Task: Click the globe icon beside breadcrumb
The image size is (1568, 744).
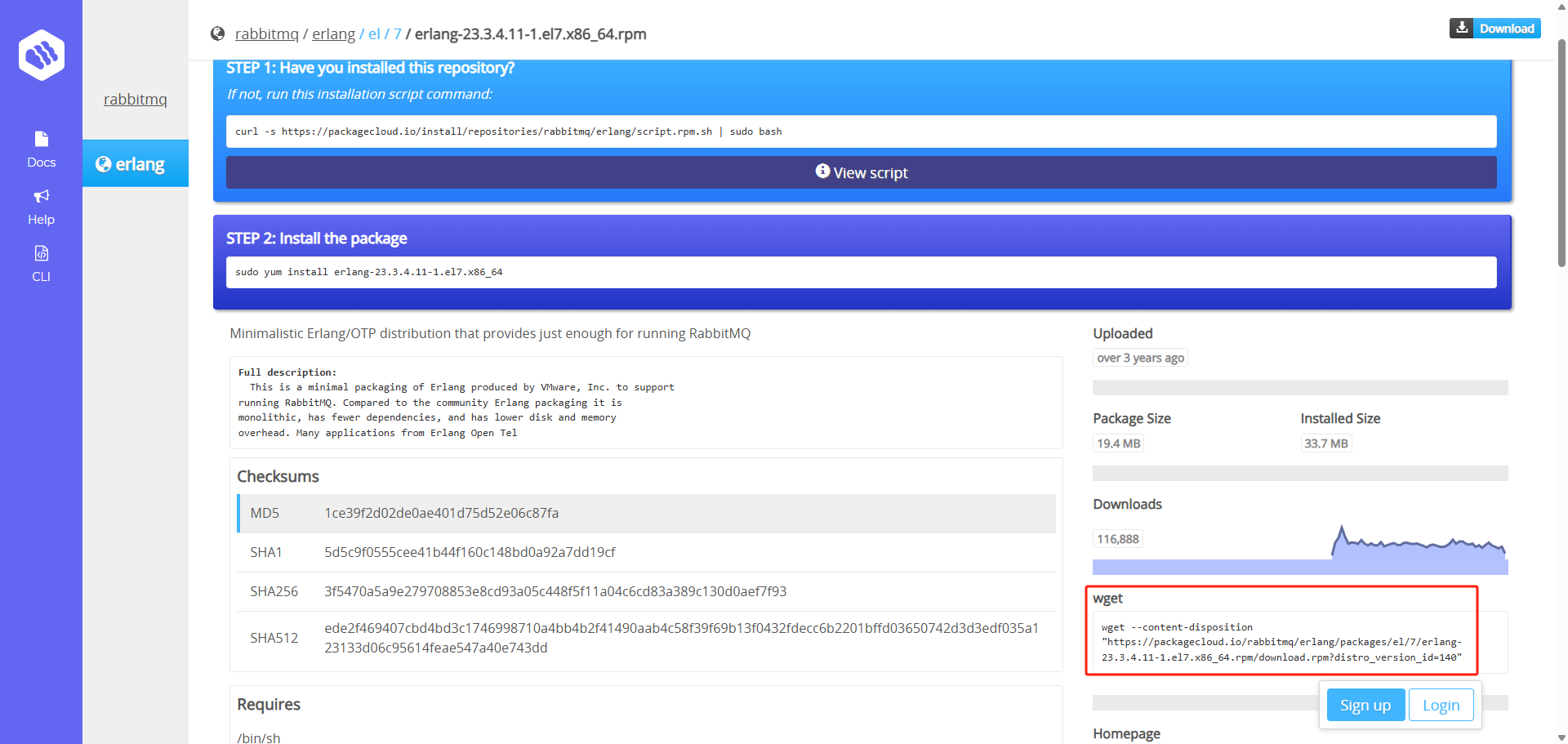Action: coord(217,33)
